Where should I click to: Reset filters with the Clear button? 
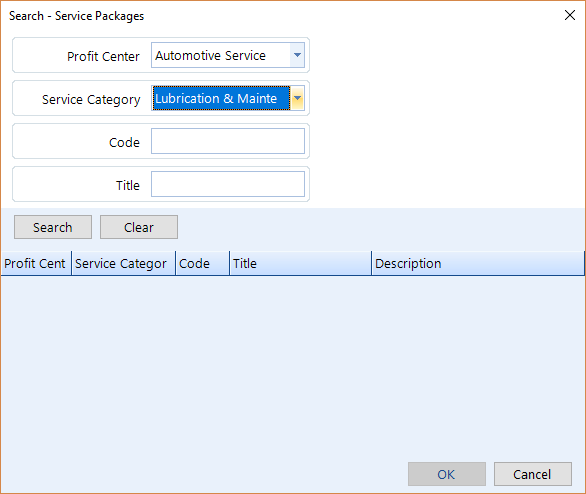pyautogui.click(x=139, y=227)
